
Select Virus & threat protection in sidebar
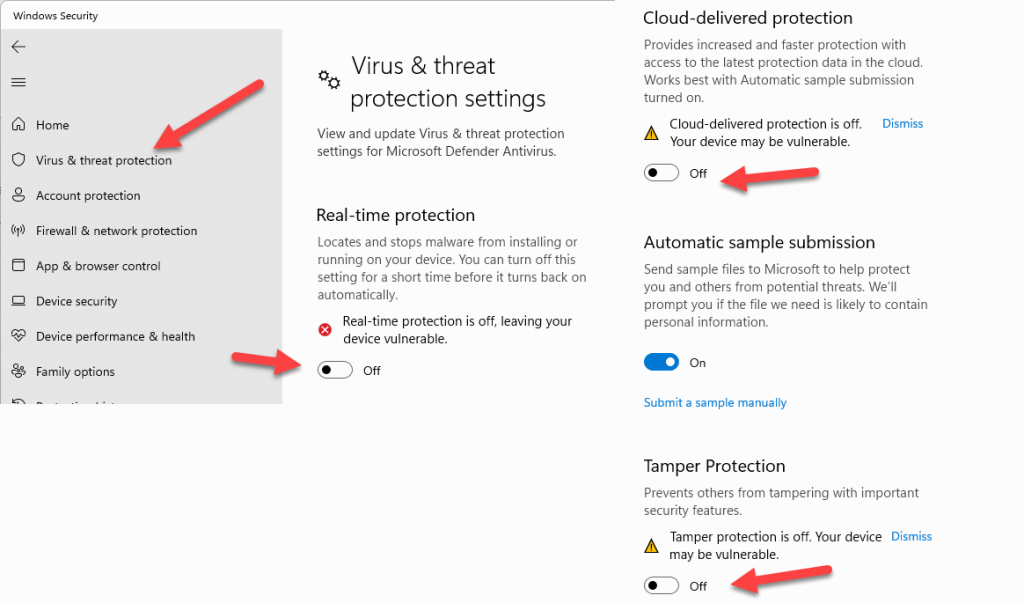click(x=103, y=160)
